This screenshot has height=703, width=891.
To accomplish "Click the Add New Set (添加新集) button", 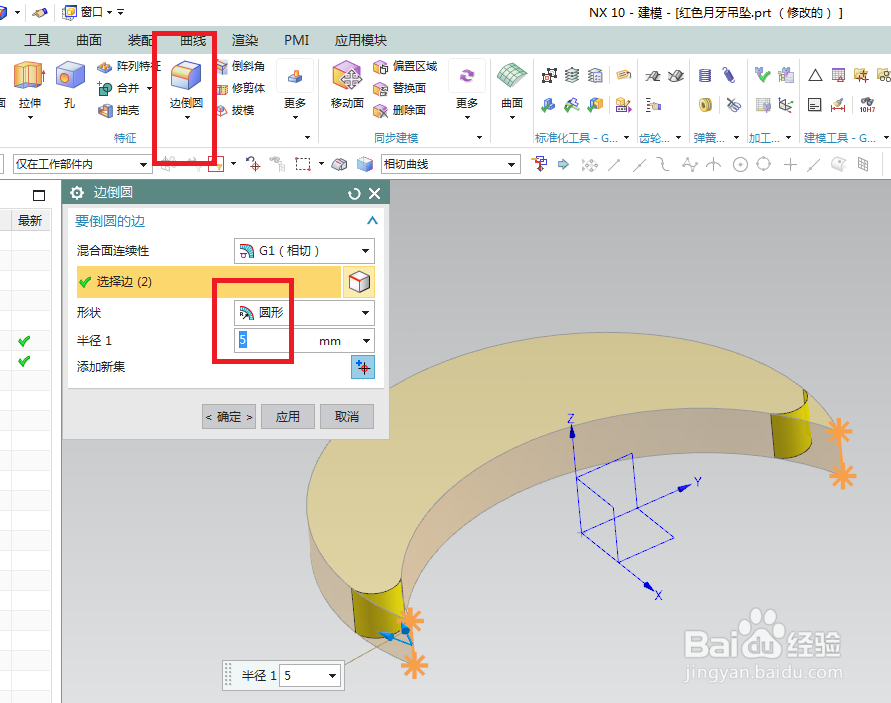I will click(363, 367).
